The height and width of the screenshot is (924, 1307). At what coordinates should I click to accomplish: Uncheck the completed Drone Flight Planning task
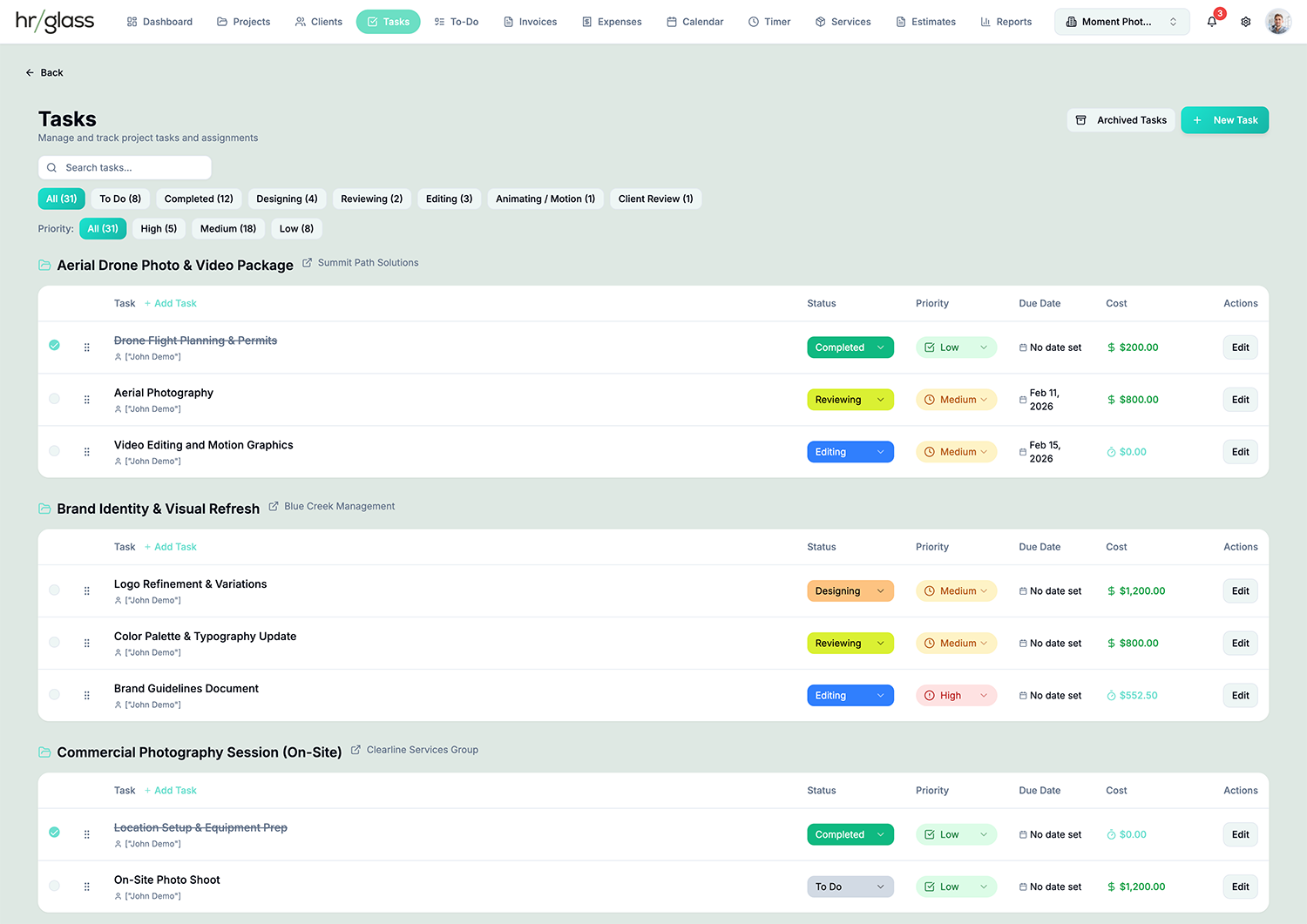tap(54, 346)
